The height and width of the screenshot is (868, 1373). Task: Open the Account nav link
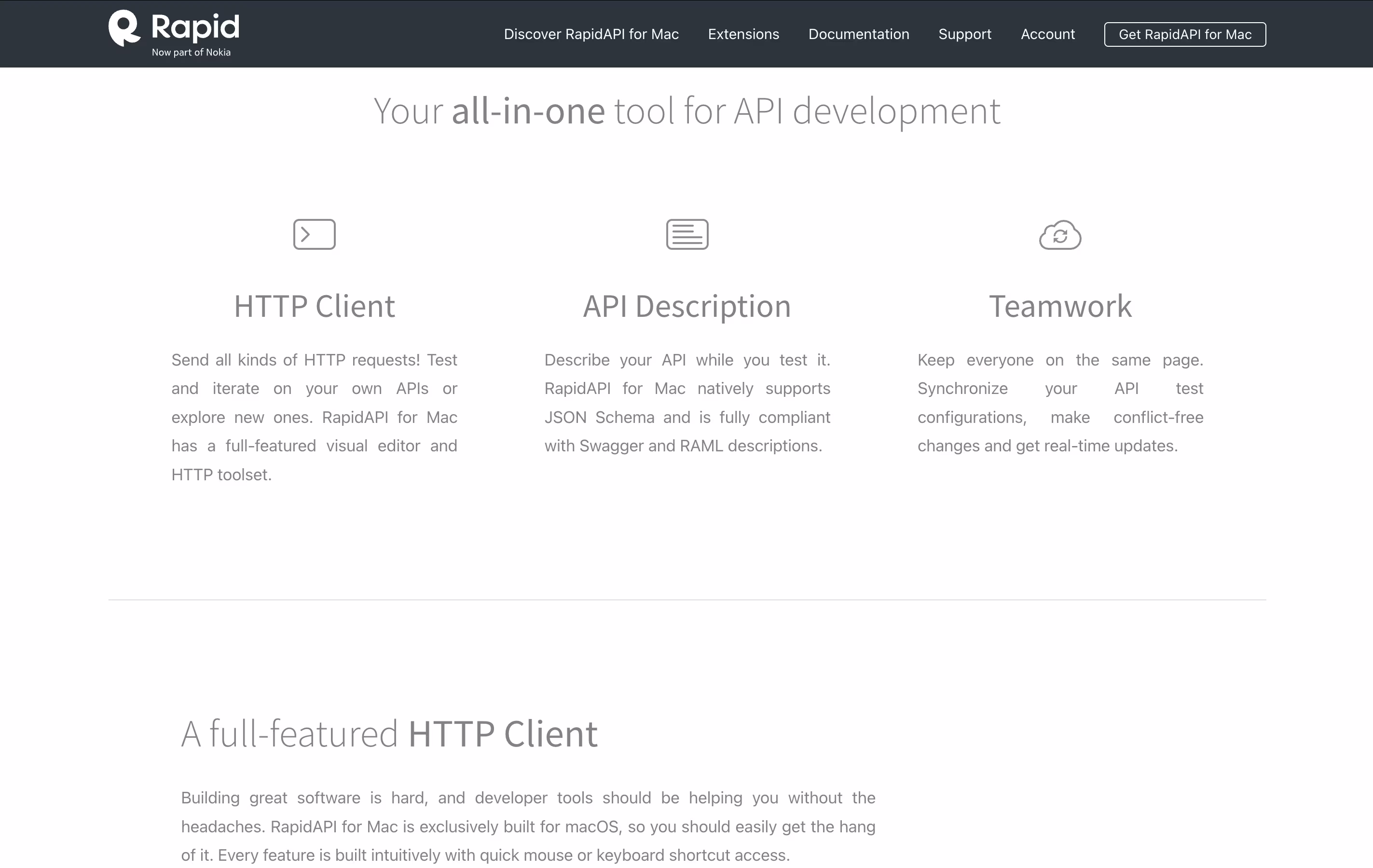point(1047,34)
